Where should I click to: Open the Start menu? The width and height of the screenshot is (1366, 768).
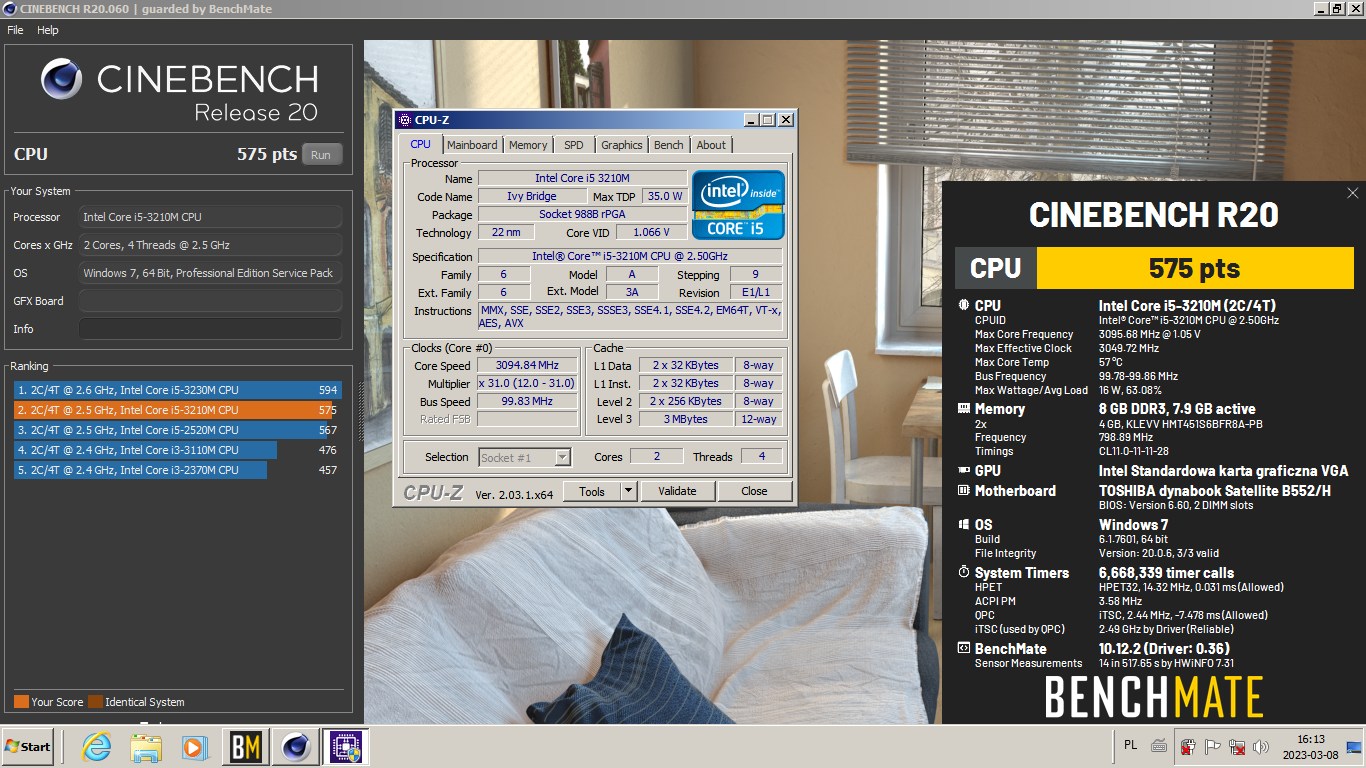coord(27,746)
